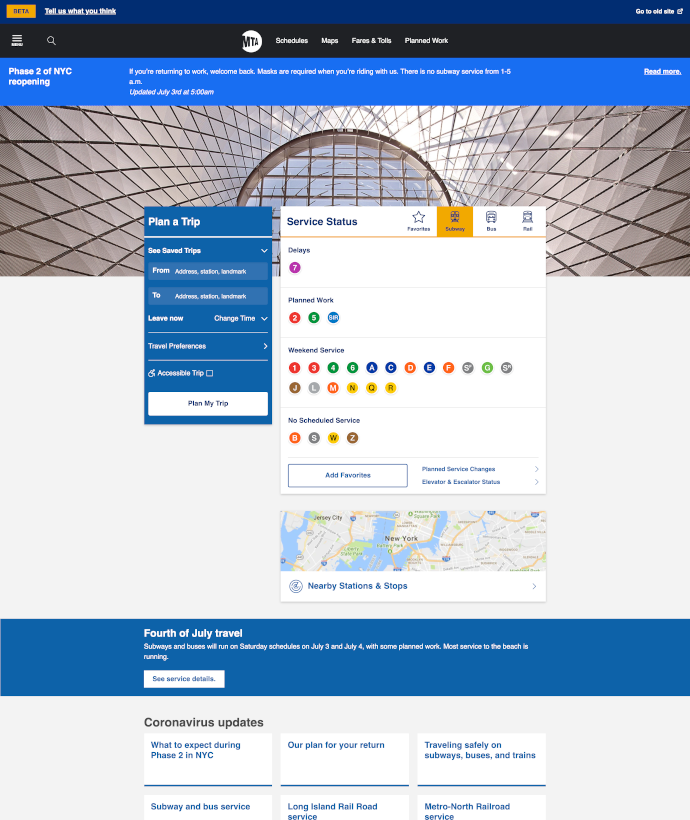Click the Z train no-service icon
The width and height of the screenshot is (690, 820).
point(352,438)
